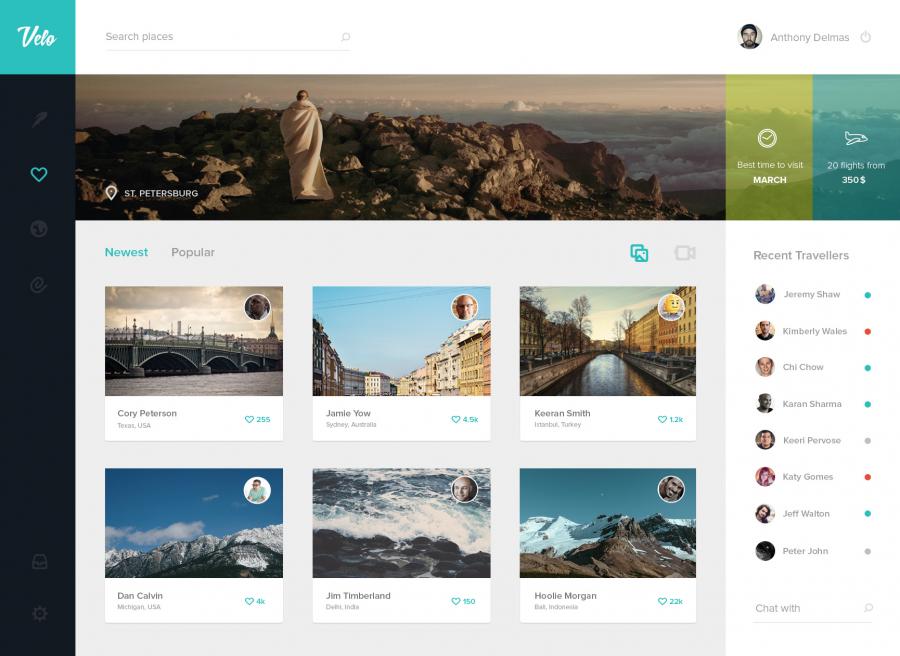
Task: Like Cory Peterson's photo with 255 hearts
Action: click(250, 419)
